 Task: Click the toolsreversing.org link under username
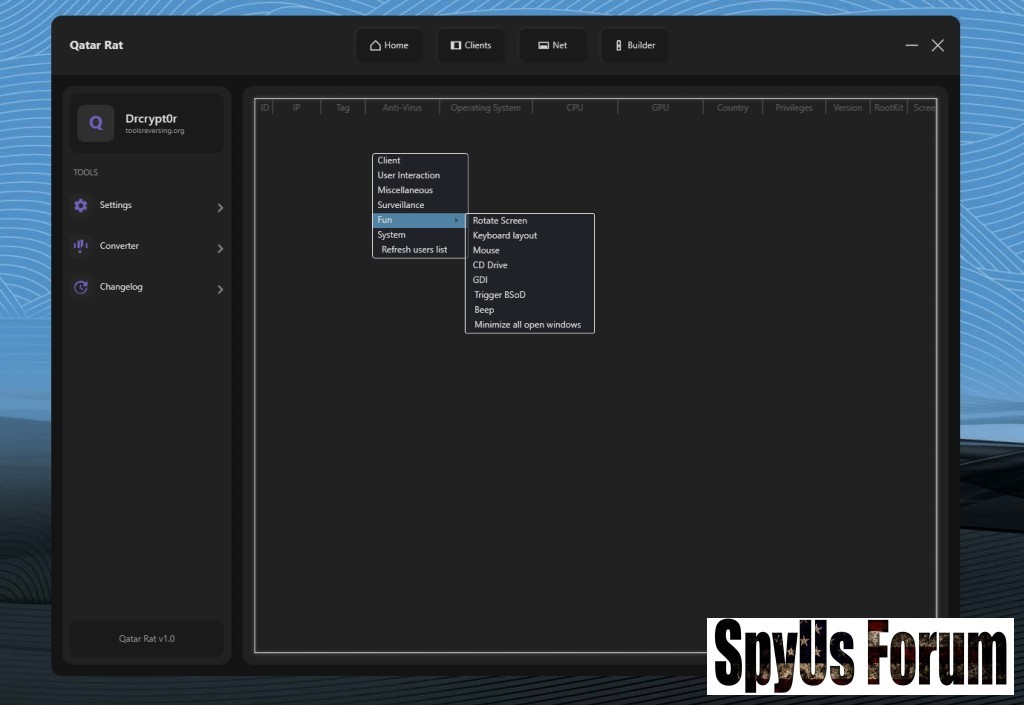coord(155,131)
